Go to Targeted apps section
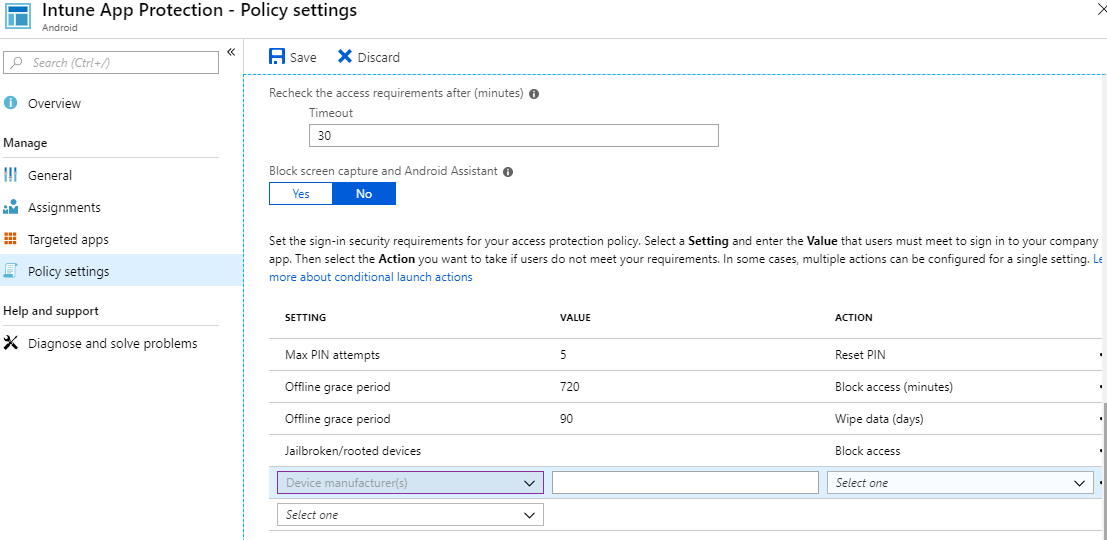The height and width of the screenshot is (540, 1107). coord(68,239)
